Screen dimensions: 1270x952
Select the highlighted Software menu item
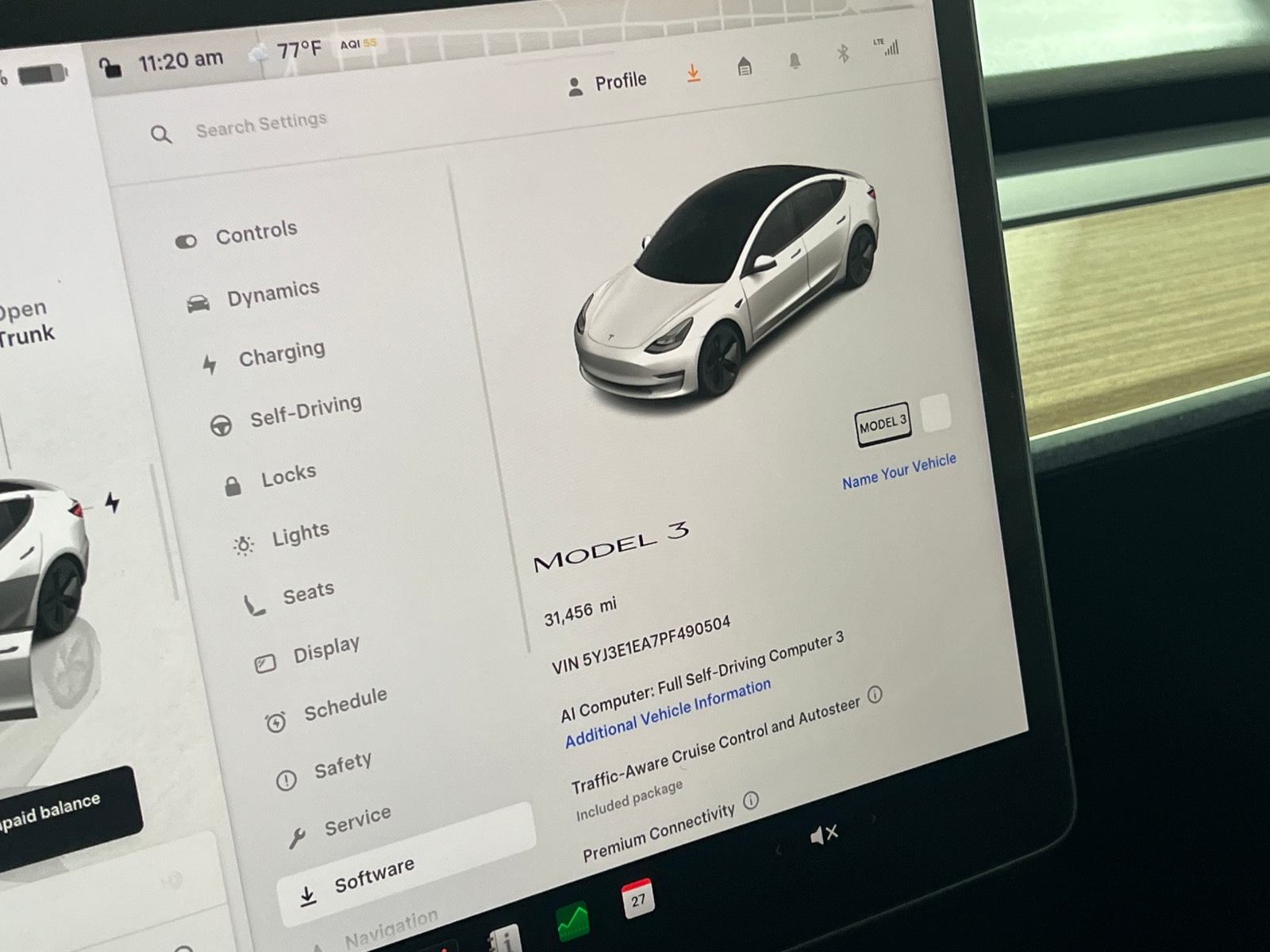pos(406,865)
